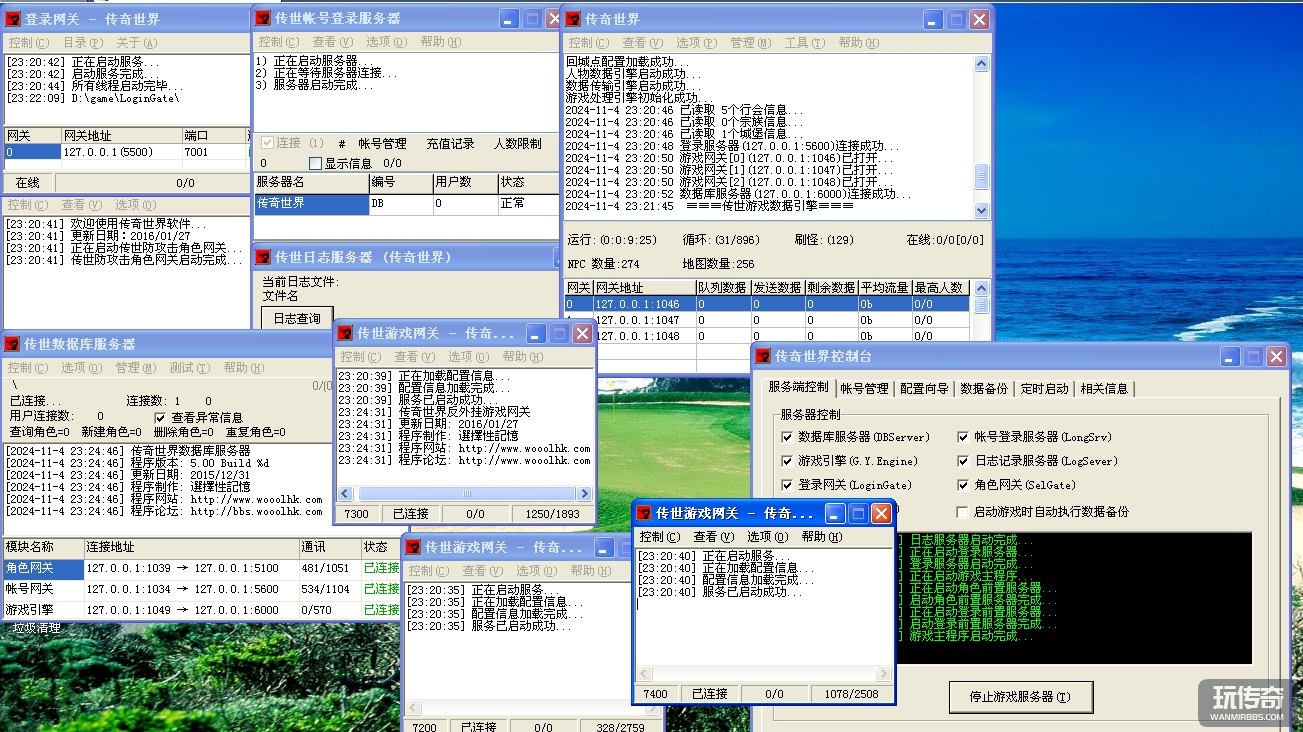Click 人数限制 in the account login server window
This screenshot has width=1303, height=732.
518,144
